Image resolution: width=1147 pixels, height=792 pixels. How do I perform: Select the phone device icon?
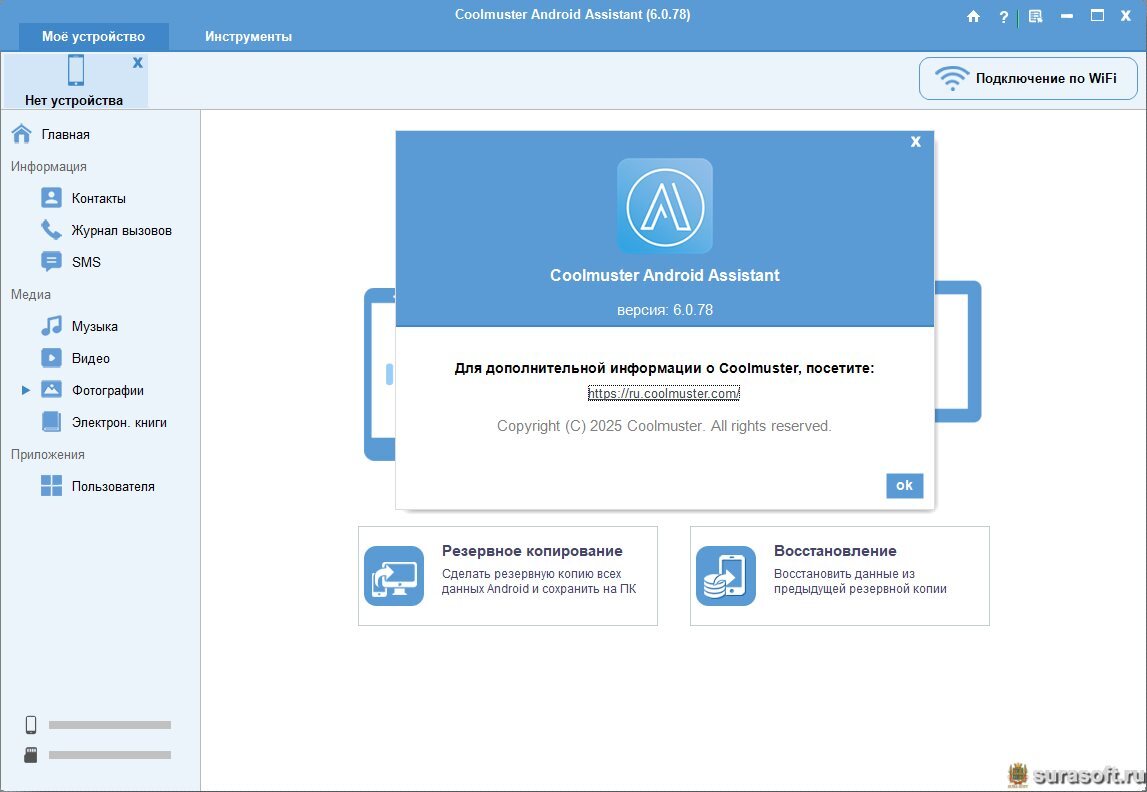(x=75, y=71)
